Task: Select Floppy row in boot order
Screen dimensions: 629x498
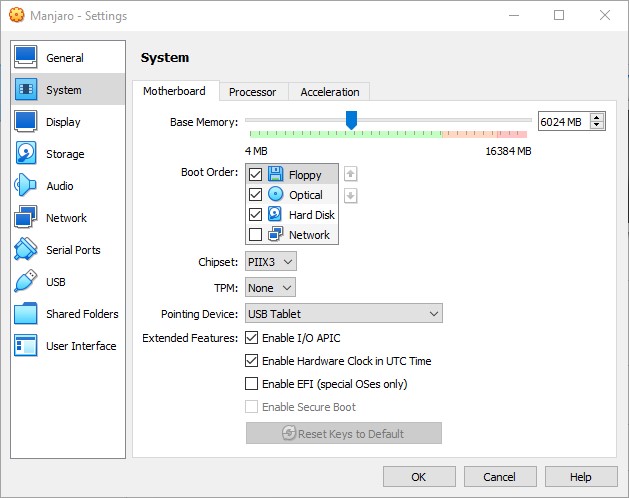Action: 292,174
